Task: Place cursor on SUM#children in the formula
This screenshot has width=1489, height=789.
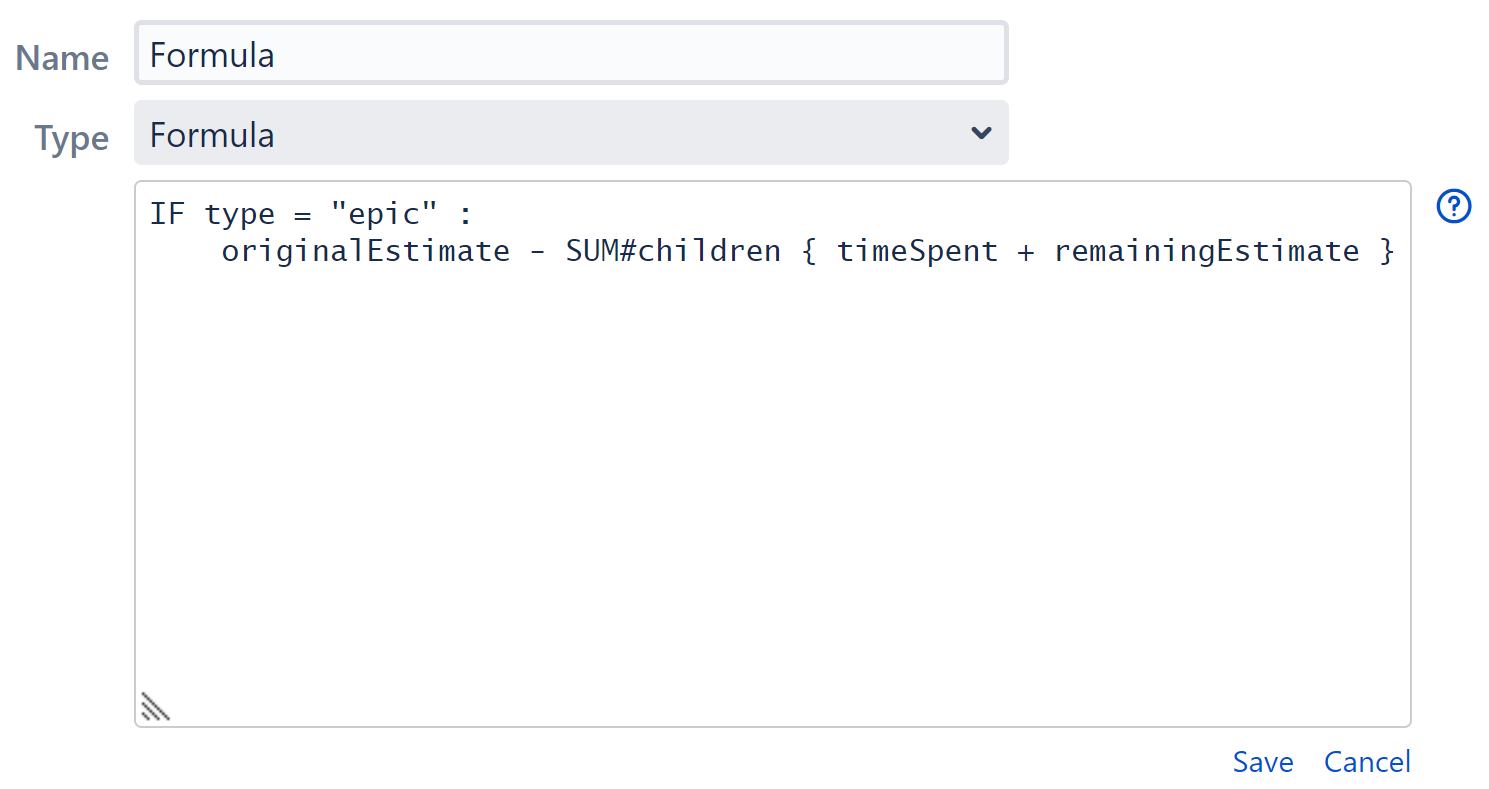Action: point(673,251)
